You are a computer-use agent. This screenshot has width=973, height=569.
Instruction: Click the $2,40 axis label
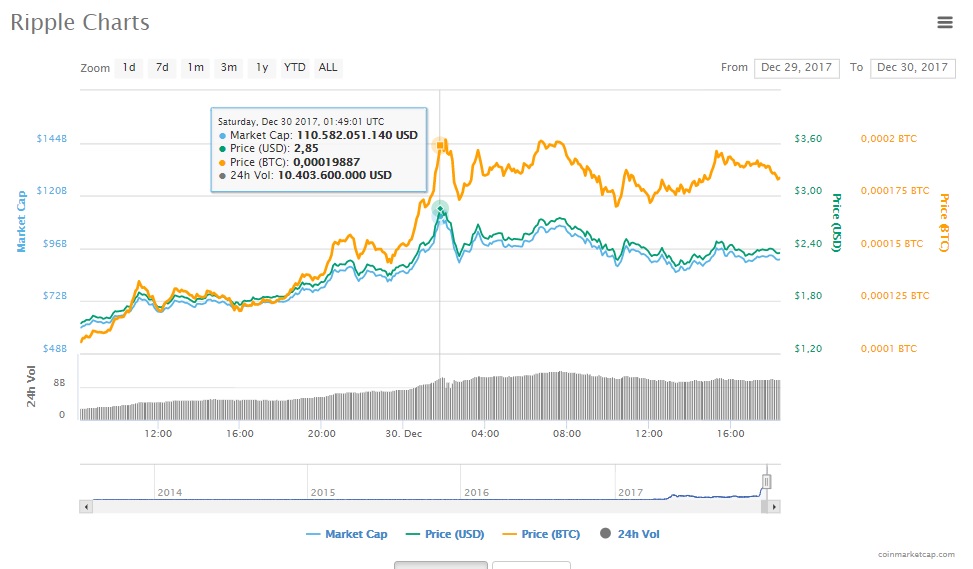[x=808, y=243]
